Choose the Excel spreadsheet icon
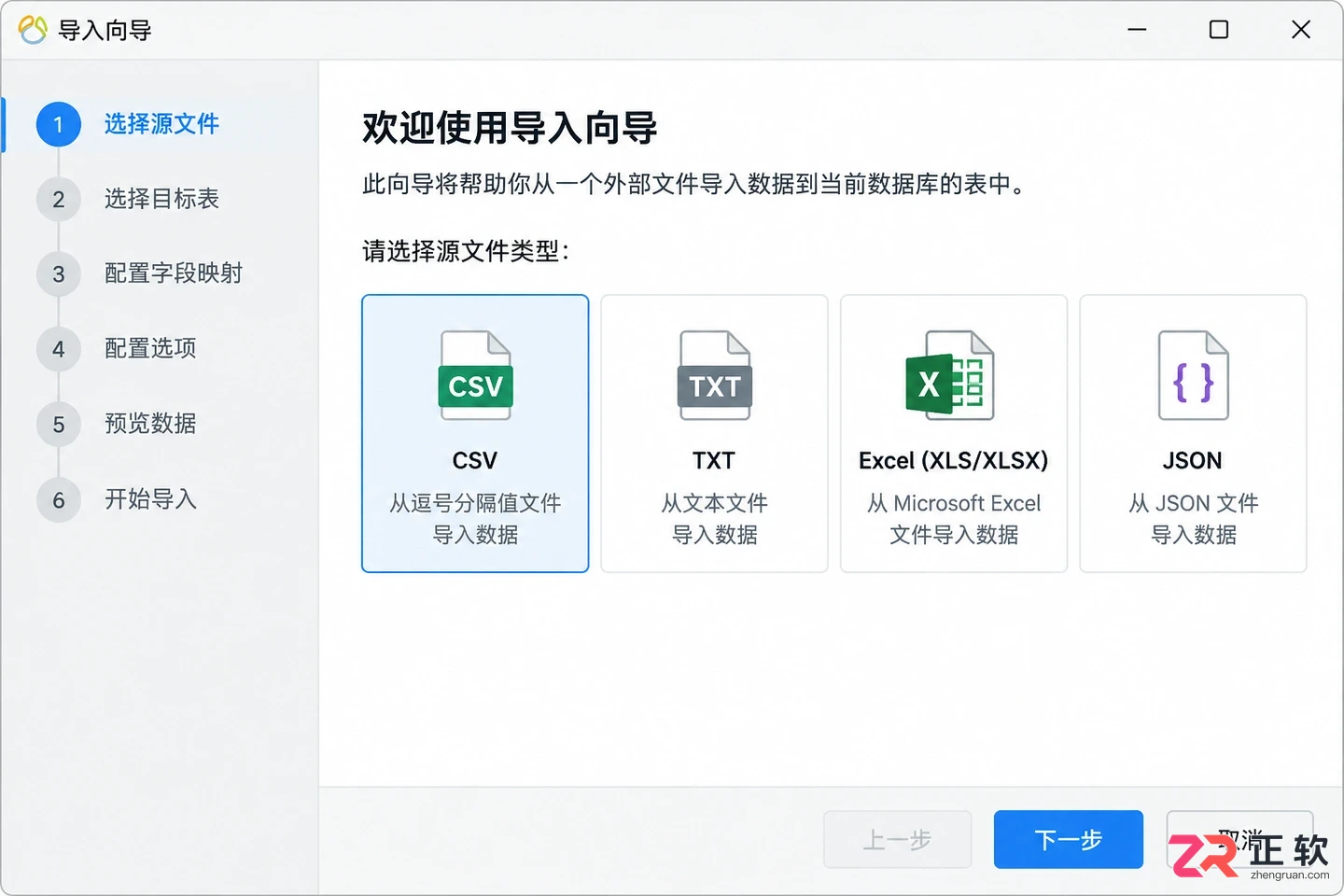Viewport: 1344px width, 896px height. 949,375
